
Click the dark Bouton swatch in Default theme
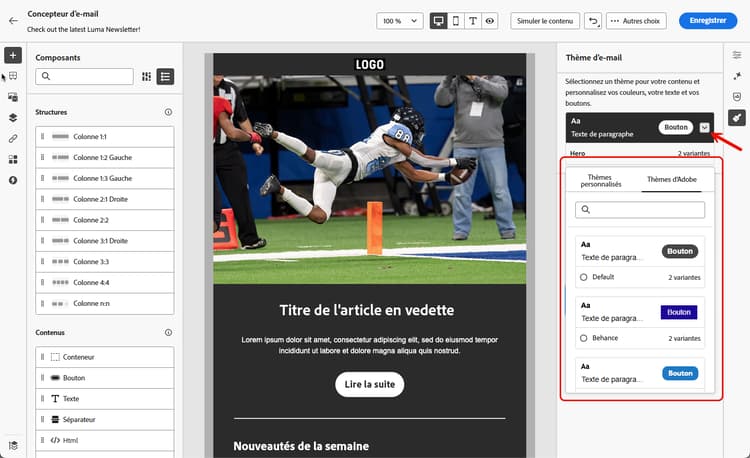click(680, 251)
